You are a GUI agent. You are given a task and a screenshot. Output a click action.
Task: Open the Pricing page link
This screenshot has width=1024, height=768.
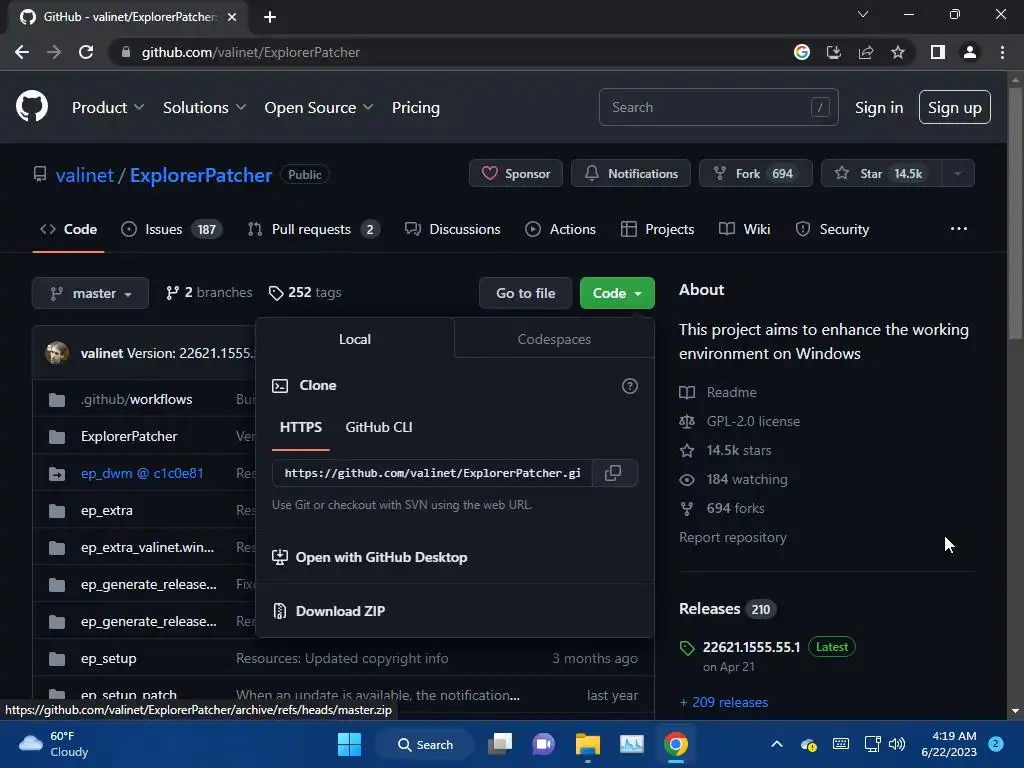(x=415, y=107)
